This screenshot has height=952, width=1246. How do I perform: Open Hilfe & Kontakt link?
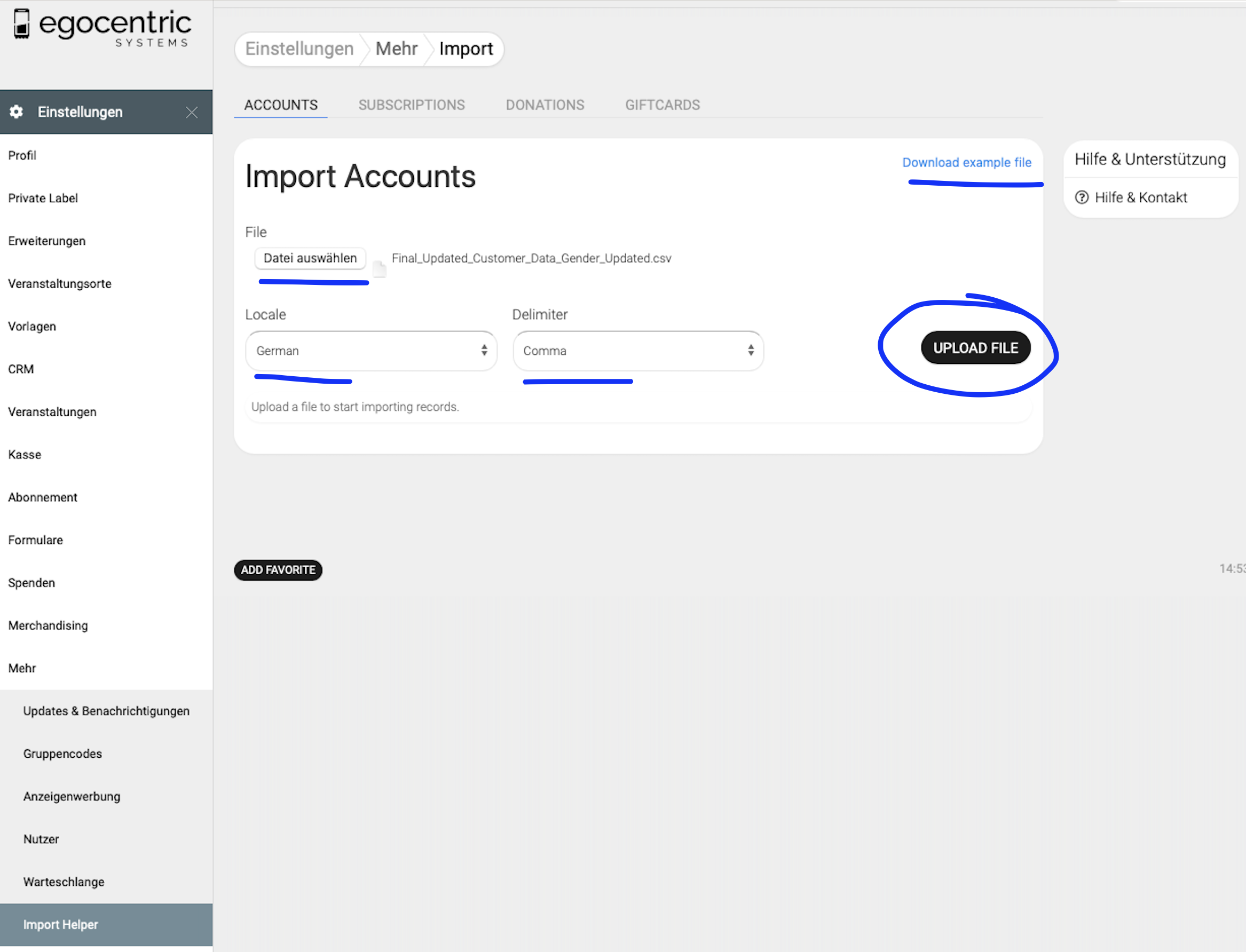coord(1140,197)
